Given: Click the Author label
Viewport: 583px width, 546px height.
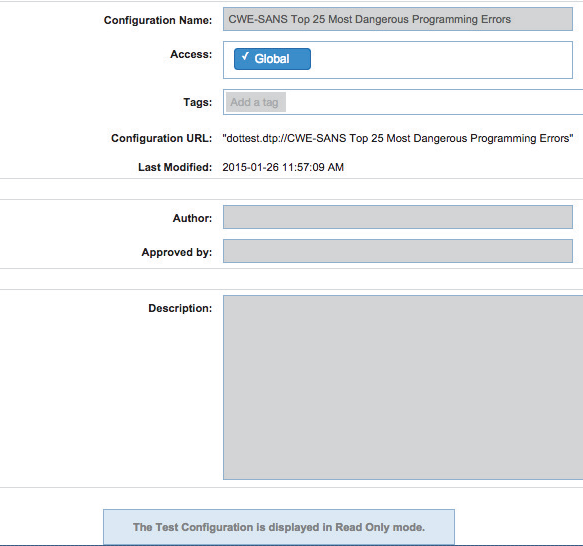Looking at the screenshot, I should coord(192,218).
